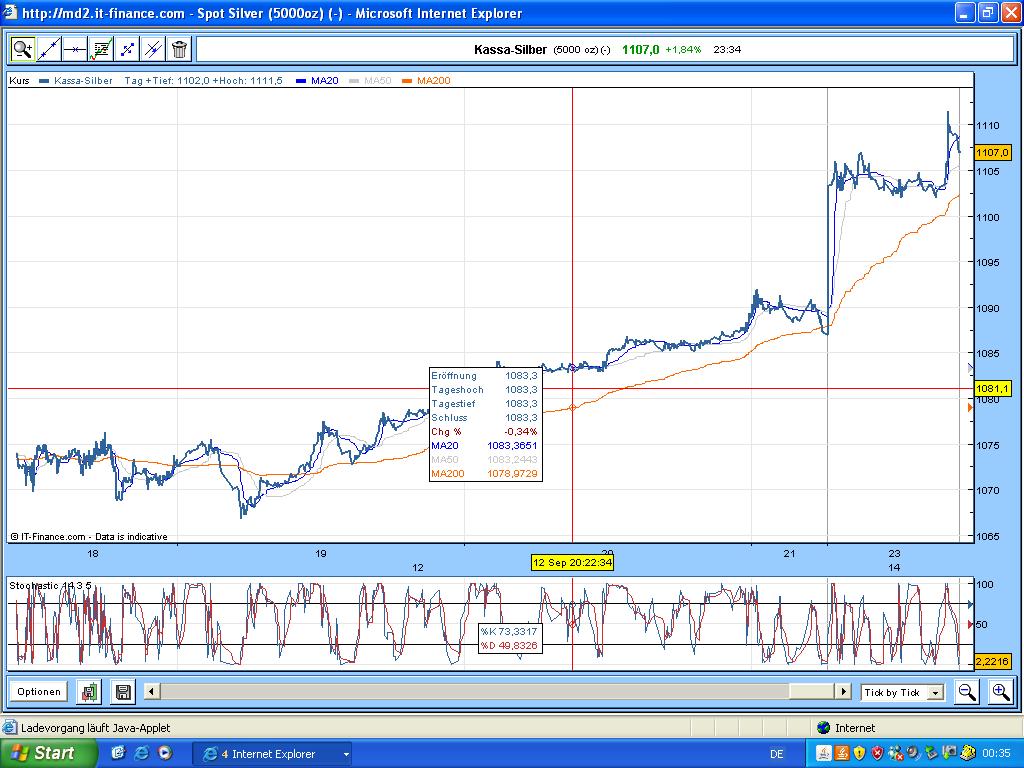This screenshot has width=1024, height=768.
Task: Click the scrollbar left arrow
Action: click(x=152, y=691)
